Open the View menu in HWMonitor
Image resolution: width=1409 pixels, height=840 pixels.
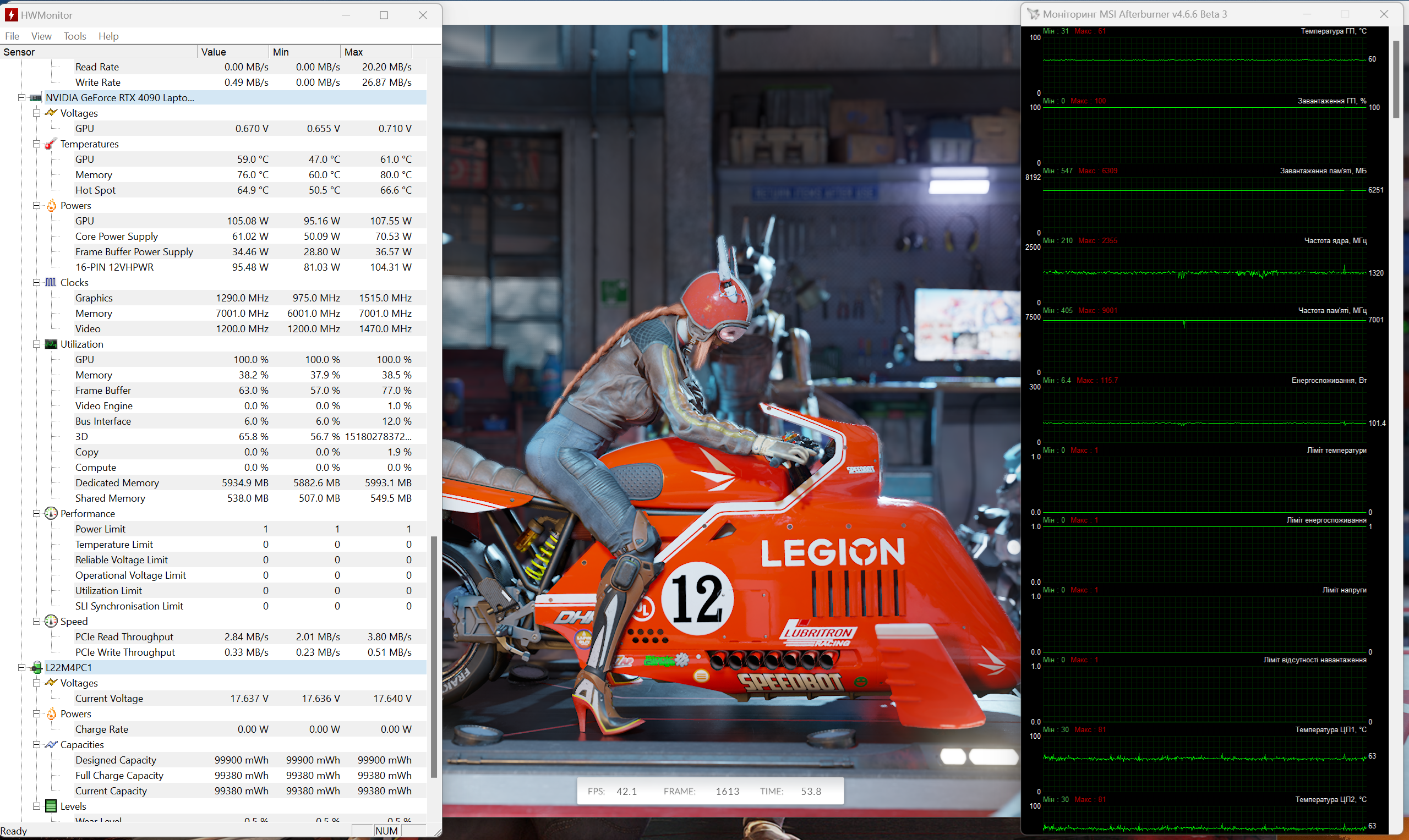41,36
